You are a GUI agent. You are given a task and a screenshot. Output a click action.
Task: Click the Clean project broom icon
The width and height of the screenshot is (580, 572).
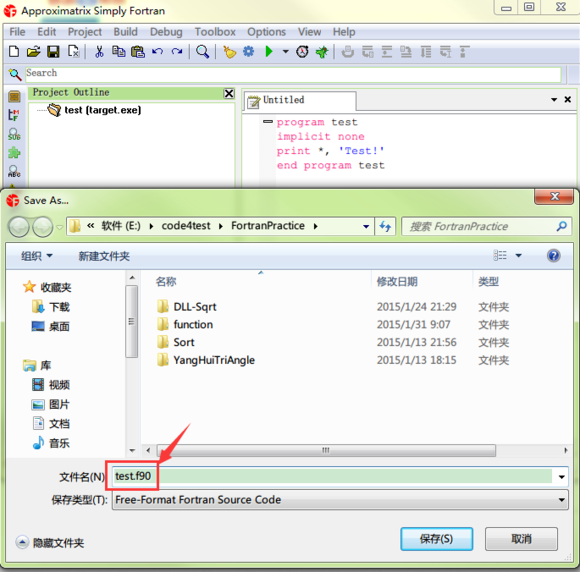point(229,51)
